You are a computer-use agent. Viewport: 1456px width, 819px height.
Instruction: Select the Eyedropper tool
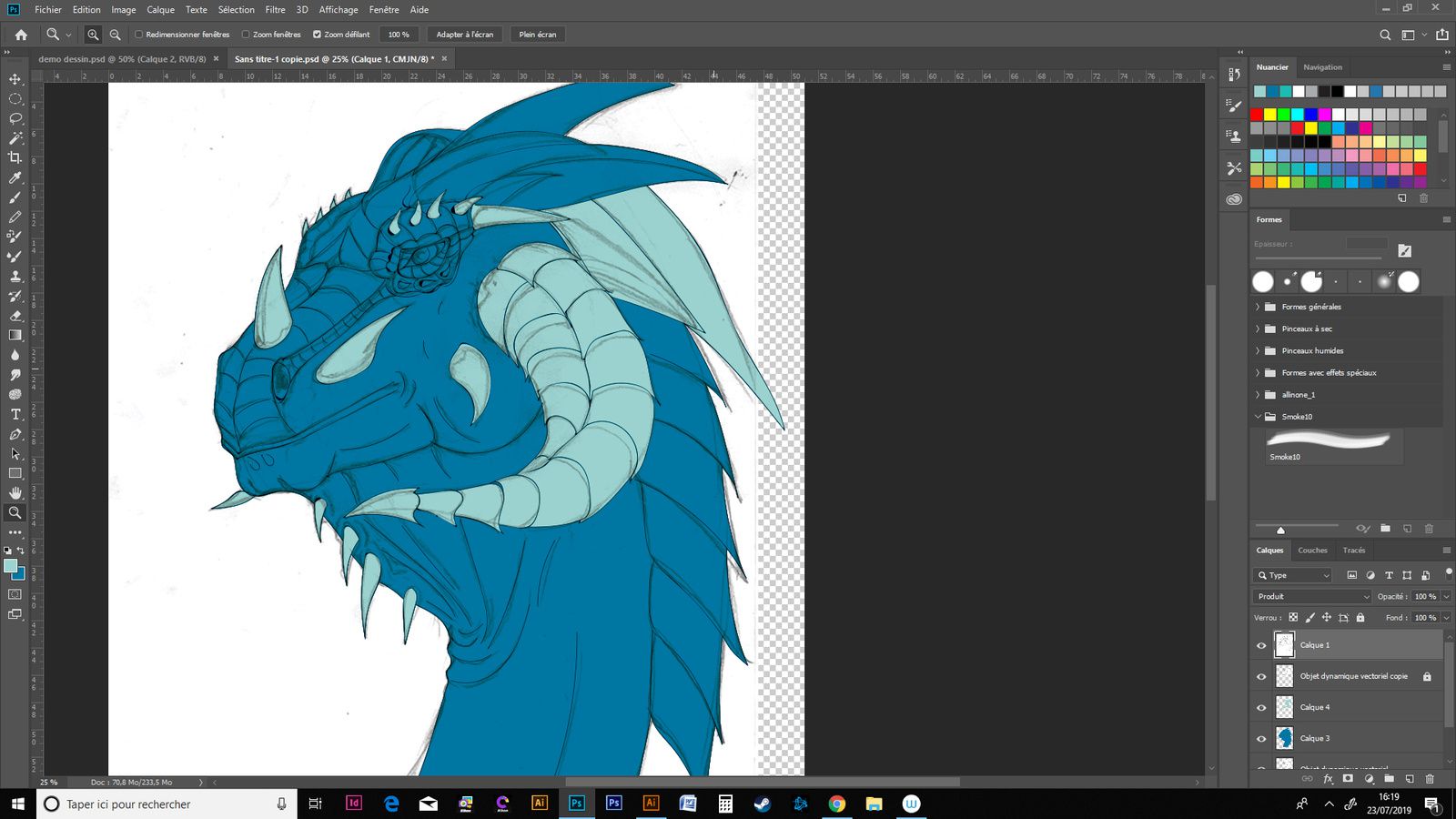tap(15, 177)
